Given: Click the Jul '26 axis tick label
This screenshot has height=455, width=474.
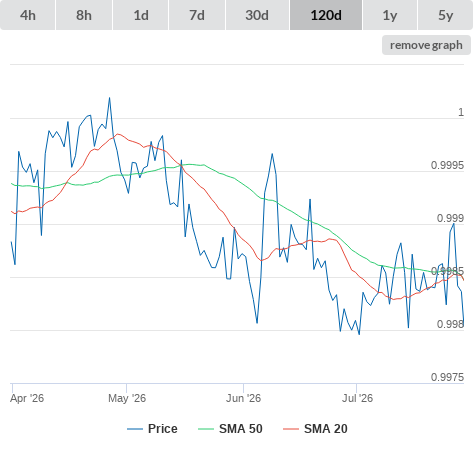Looking at the screenshot, I should pyautogui.click(x=357, y=398).
